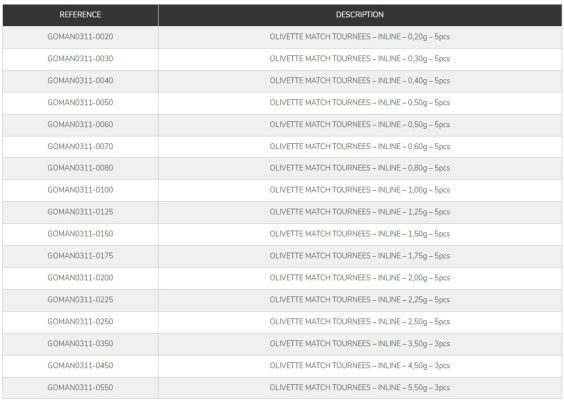Select reference GOMAN0311-0225
This screenshot has width=564, height=400.
click(x=80, y=300)
